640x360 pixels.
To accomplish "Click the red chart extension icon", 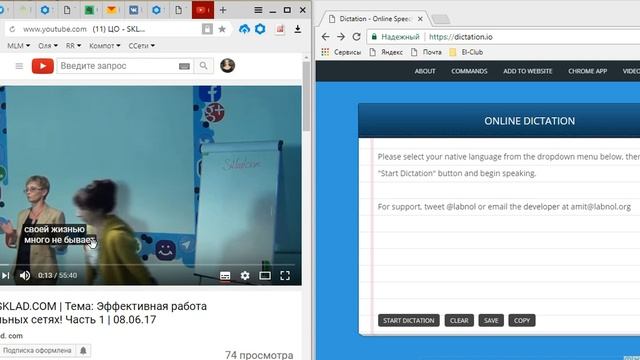I will pyautogui.click(x=280, y=29).
